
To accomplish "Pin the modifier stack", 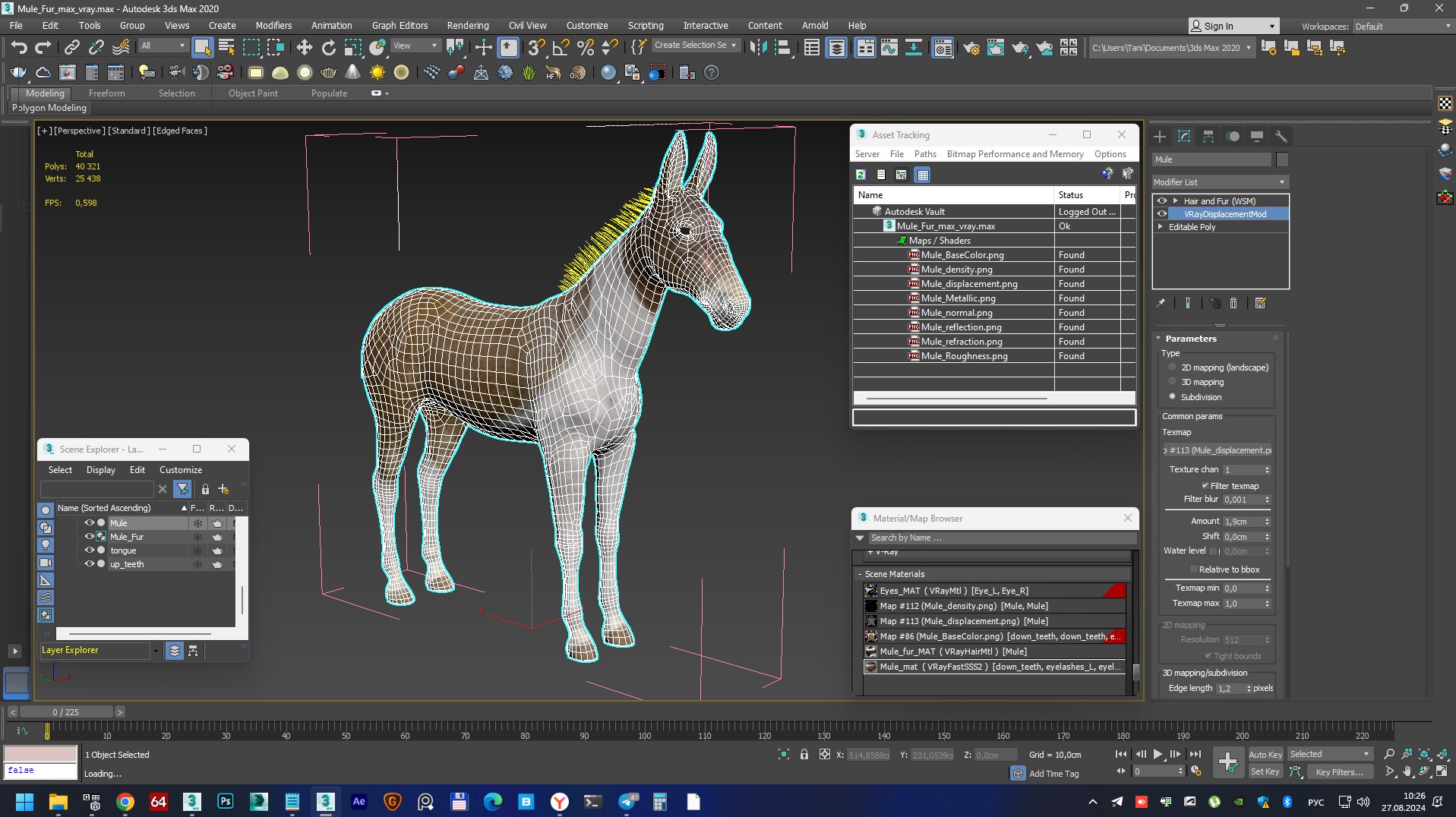I will pyautogui.click(x=1161, y=303).
